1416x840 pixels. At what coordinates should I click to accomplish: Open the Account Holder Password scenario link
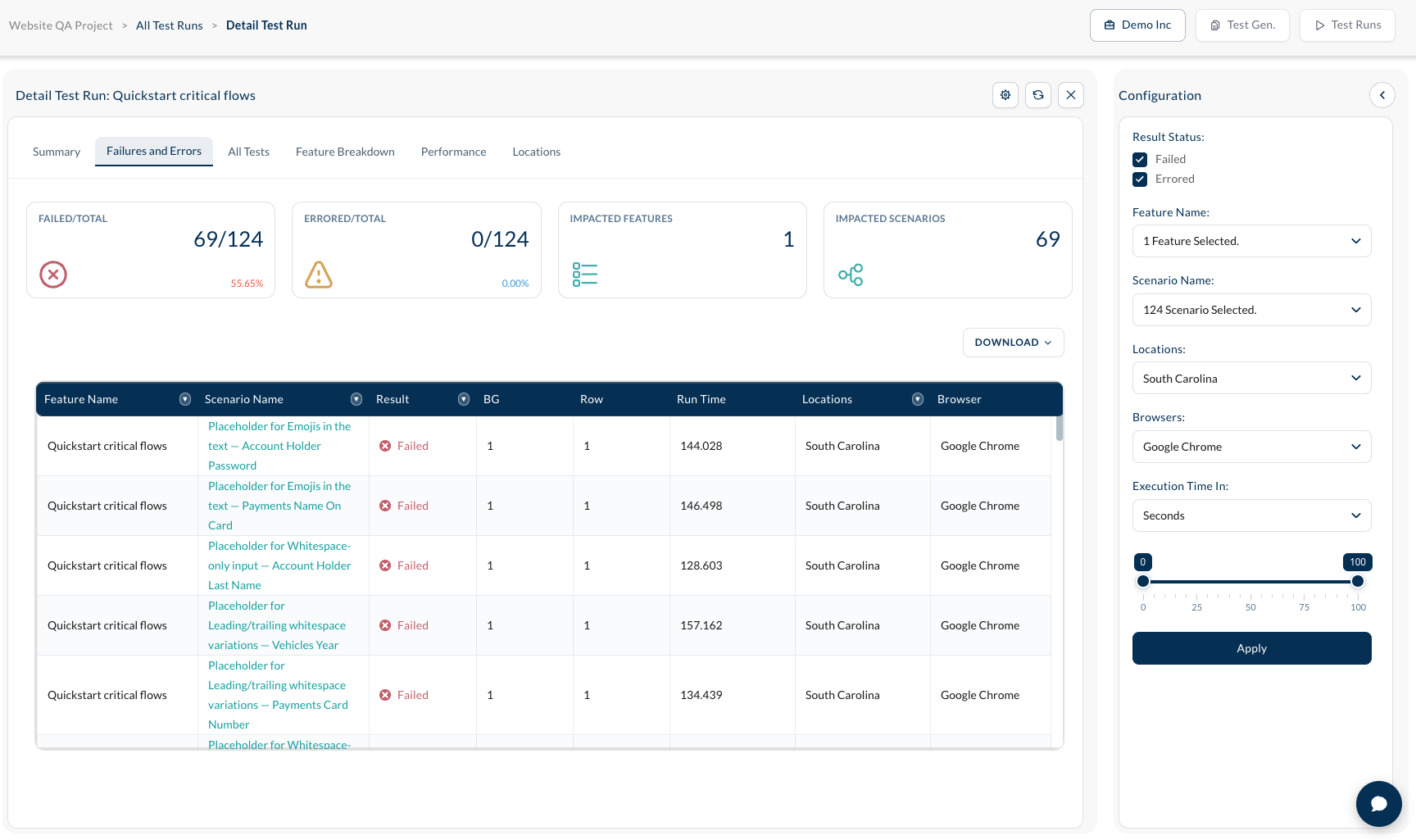pos(279,446)
